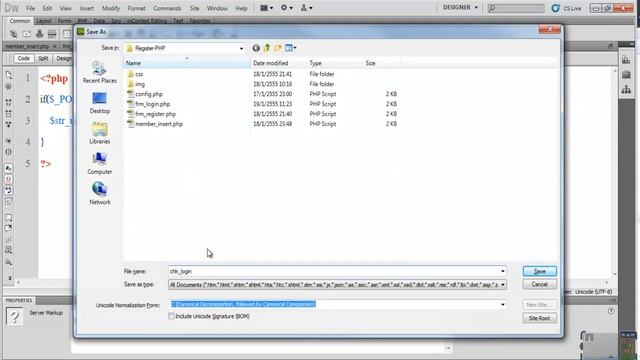Screen dimensions: 640x360
Task: Open the Modify menu
Action: [111, 8]
